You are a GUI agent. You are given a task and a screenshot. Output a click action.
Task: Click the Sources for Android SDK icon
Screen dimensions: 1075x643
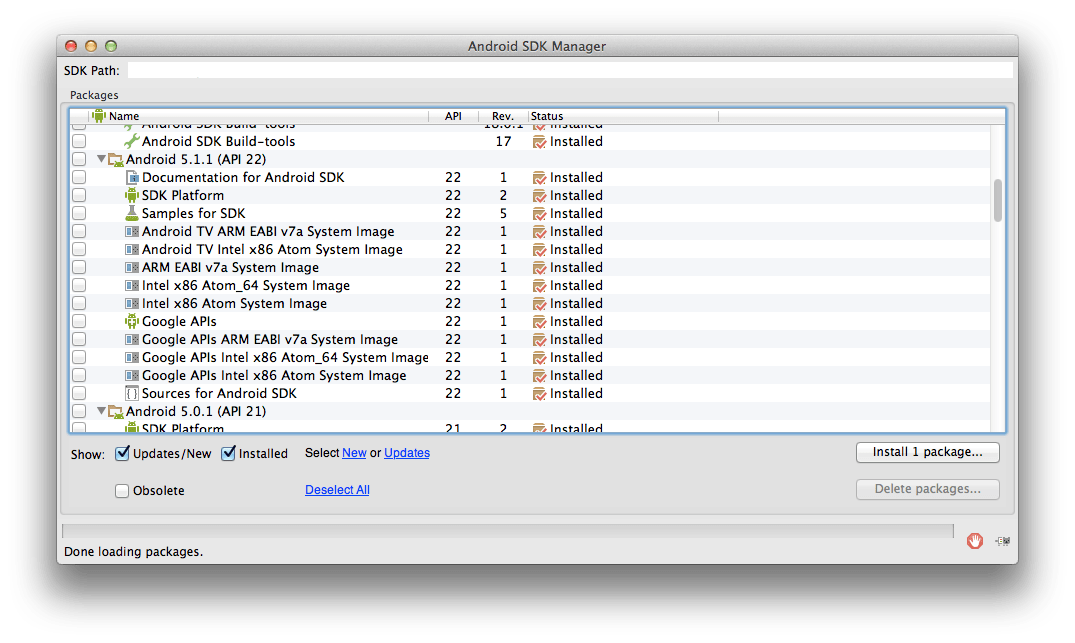tap(132, 393)
